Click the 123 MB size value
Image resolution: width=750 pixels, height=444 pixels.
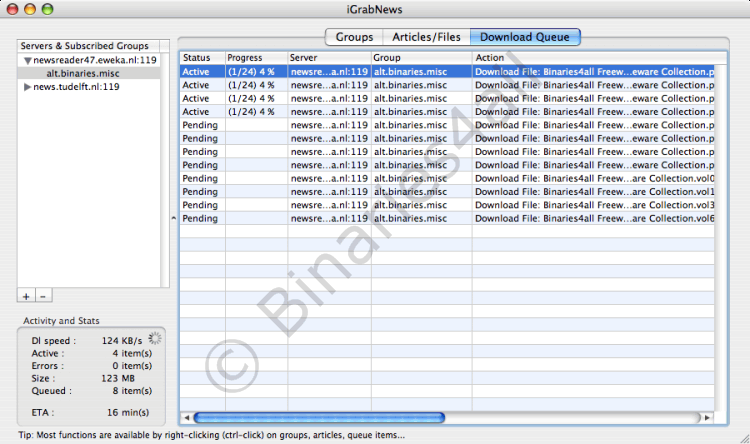(x=118, y=378)
